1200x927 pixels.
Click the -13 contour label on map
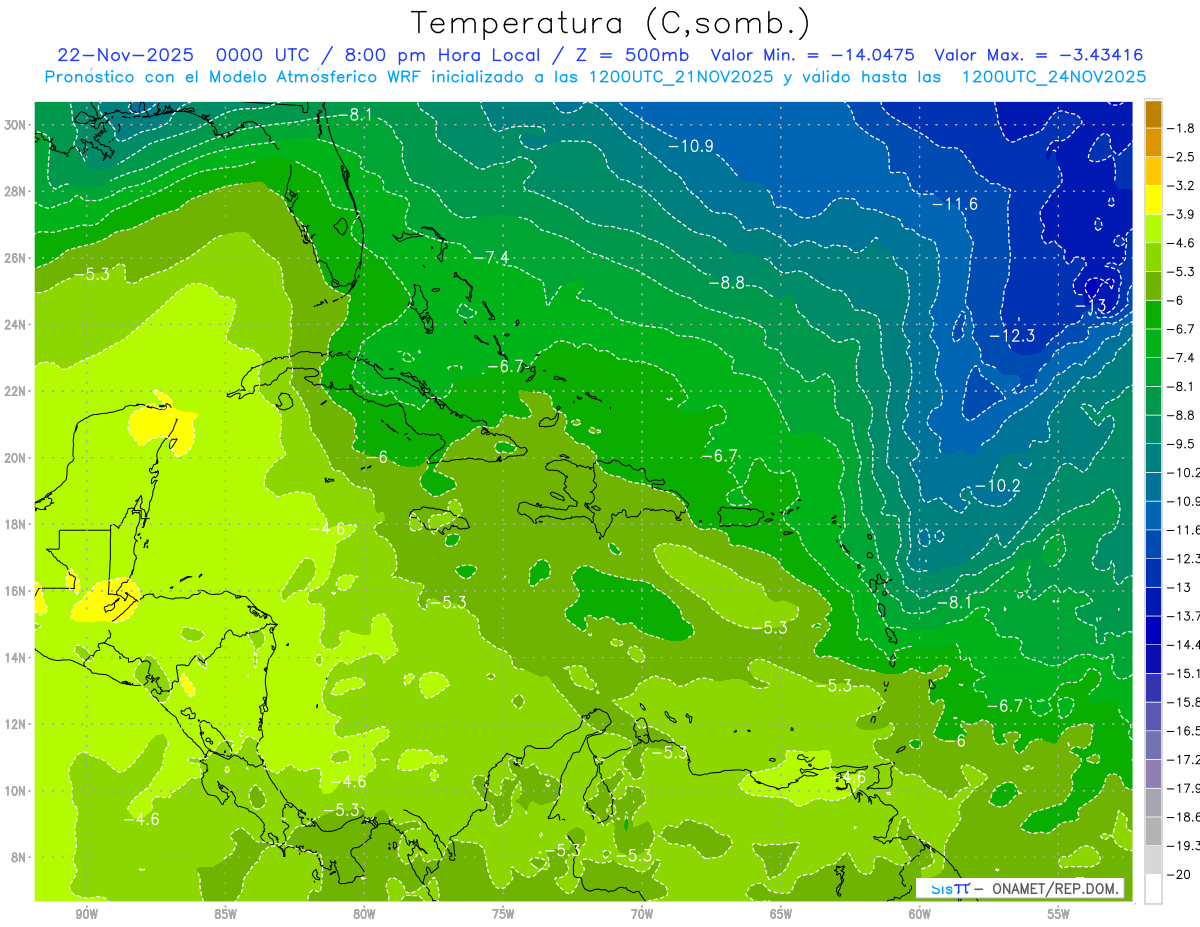(x=1091, y=306)
